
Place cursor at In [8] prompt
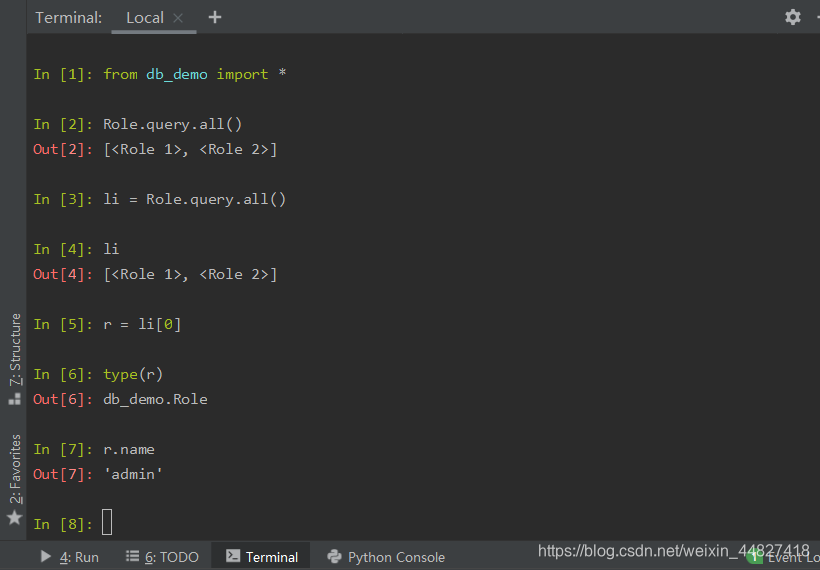pyautogui.click(x=107, y=522)
